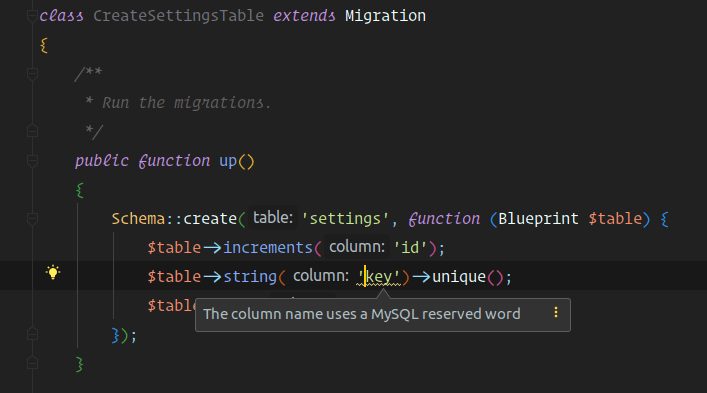The width and height of the screenshot is (707, 393).
Task: Click the 'Run the migrations.' comment
Action: pyautogui.click(x=187, y=103)
